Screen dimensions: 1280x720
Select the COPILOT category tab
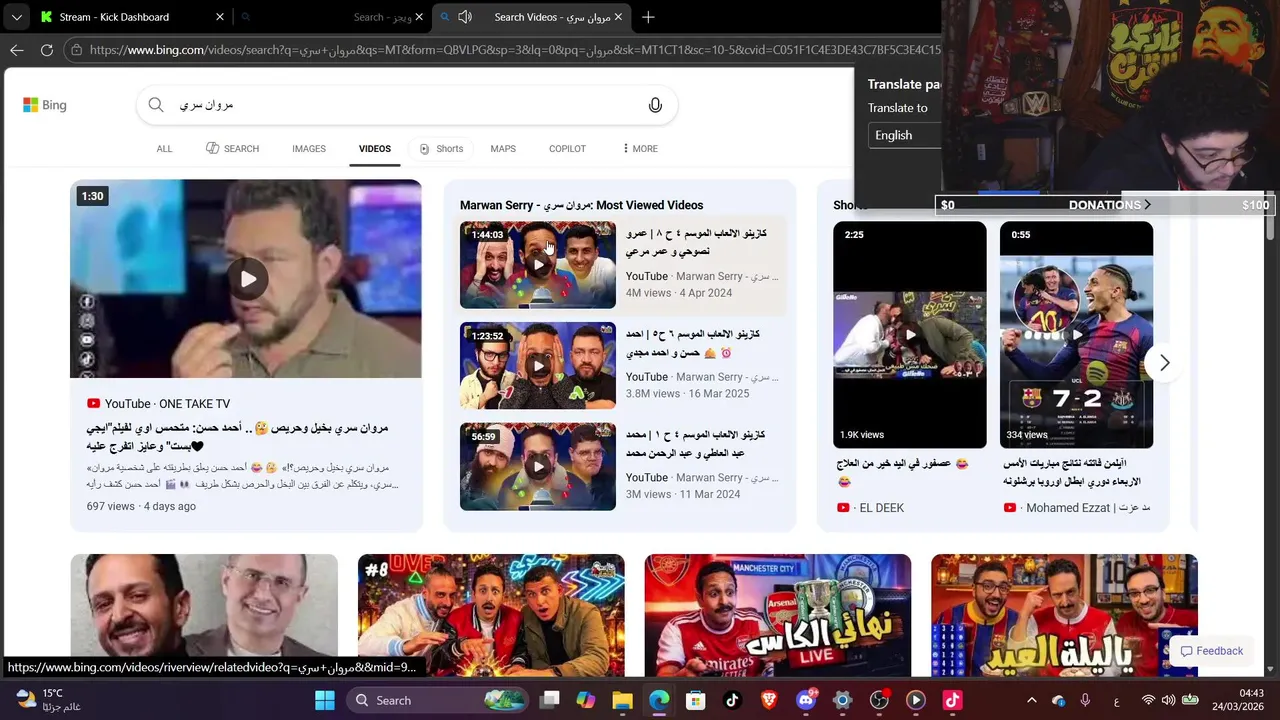[567, 149]
